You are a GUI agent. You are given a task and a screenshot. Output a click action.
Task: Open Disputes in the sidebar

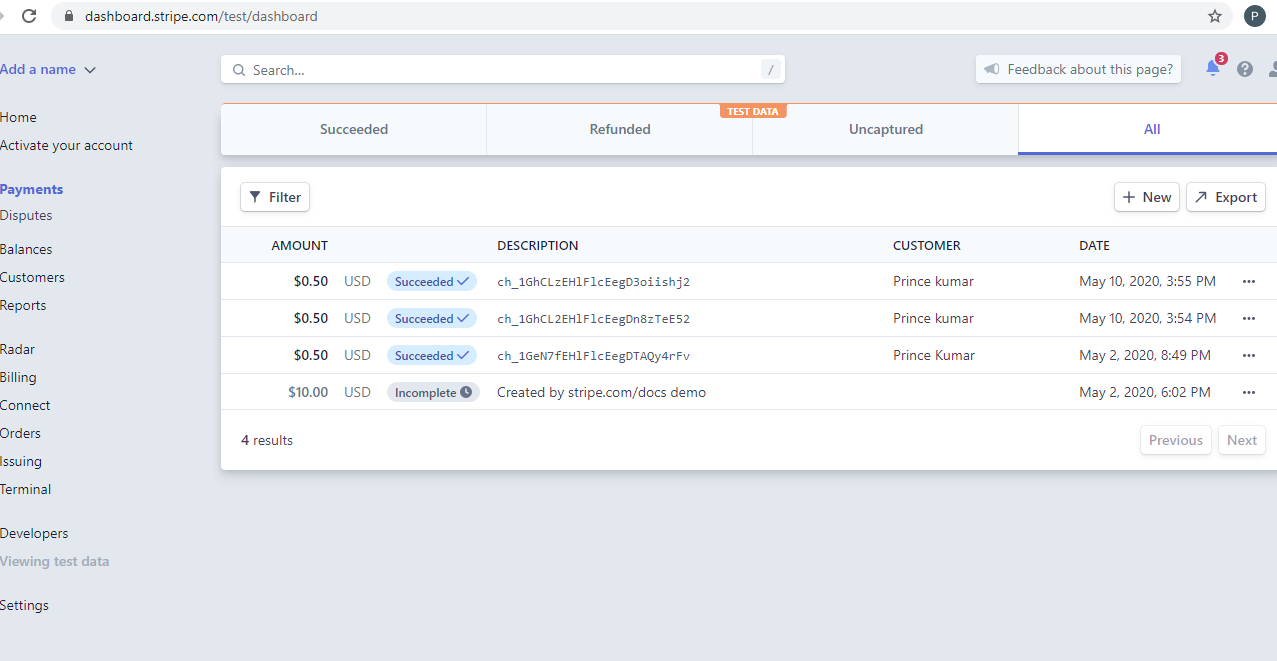tap(26, 215)
